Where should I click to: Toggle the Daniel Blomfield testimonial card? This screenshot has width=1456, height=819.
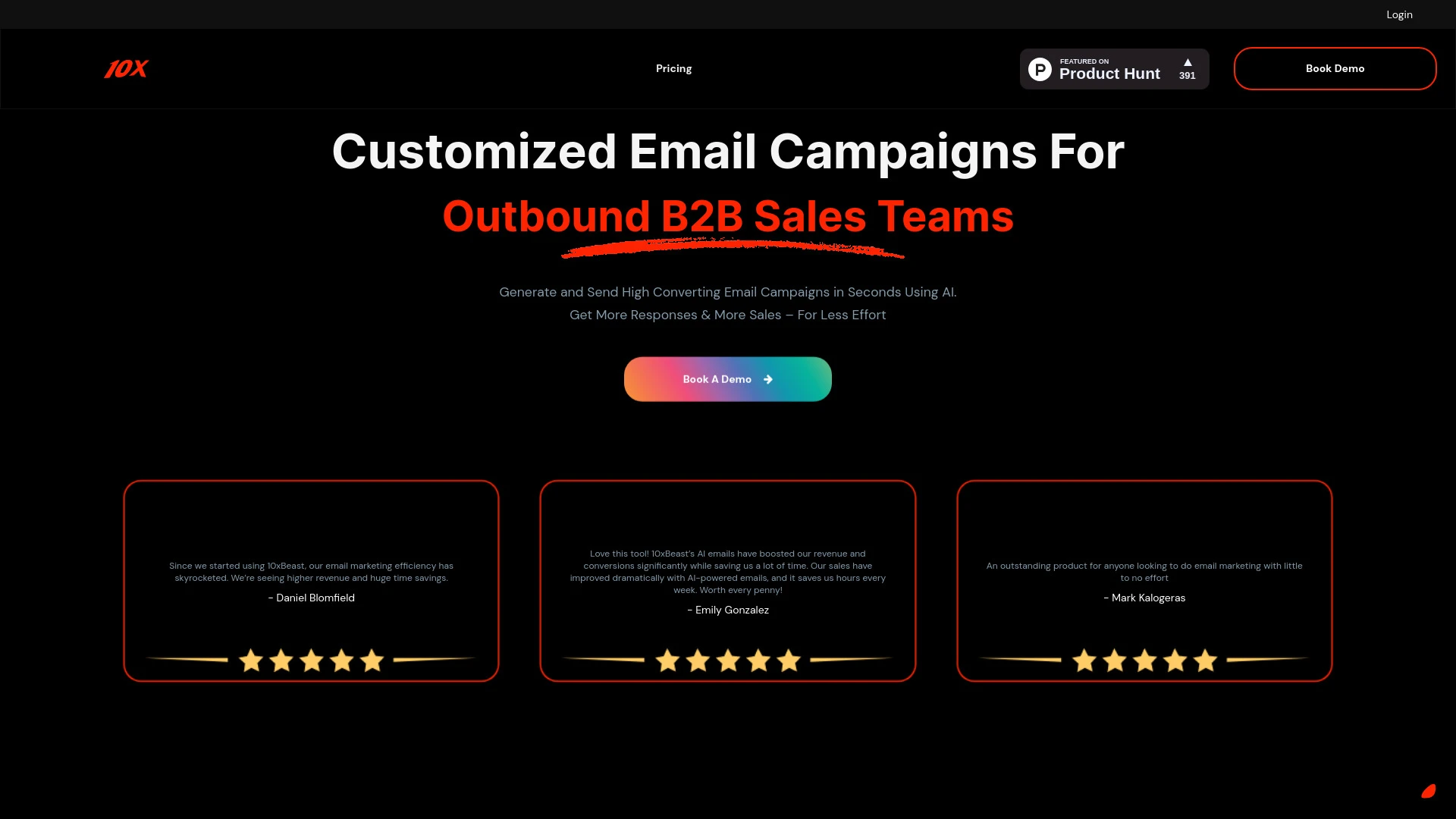pos(311,581)
